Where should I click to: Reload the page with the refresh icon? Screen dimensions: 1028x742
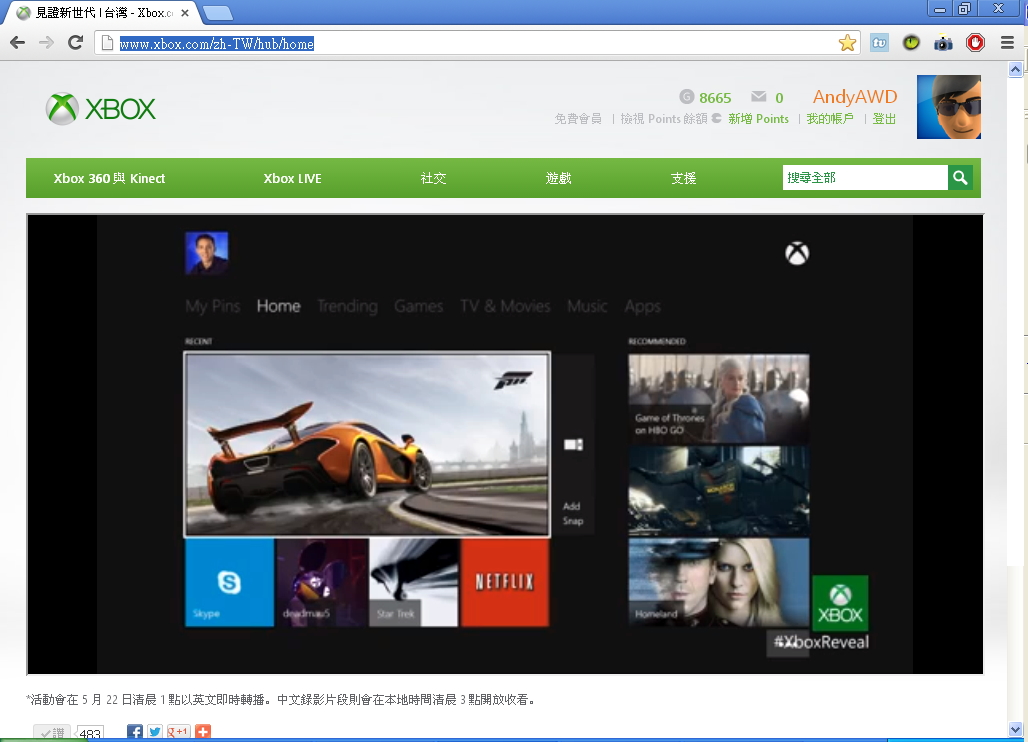75,43
